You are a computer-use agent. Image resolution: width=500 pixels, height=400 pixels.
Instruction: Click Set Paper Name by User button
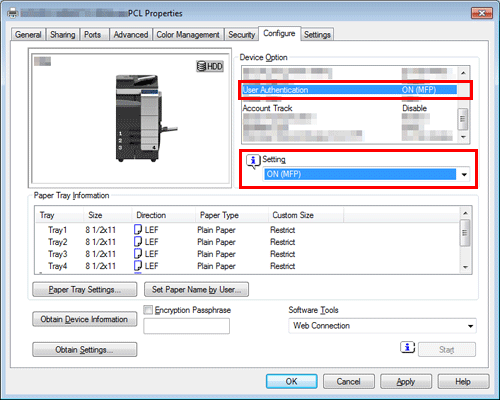(x=196, y=289)
